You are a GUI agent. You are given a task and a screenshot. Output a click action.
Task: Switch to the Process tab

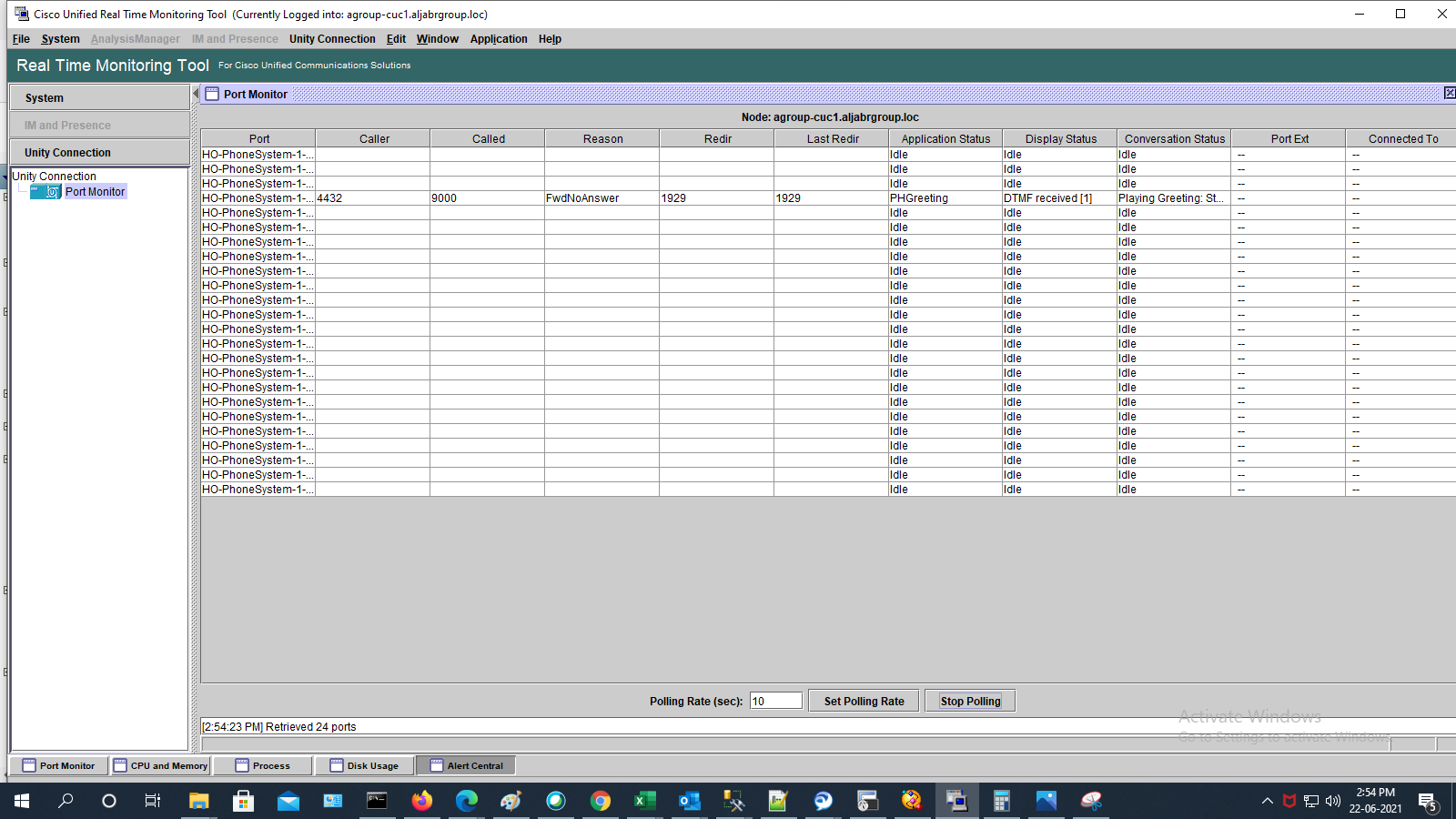[263, 765]
